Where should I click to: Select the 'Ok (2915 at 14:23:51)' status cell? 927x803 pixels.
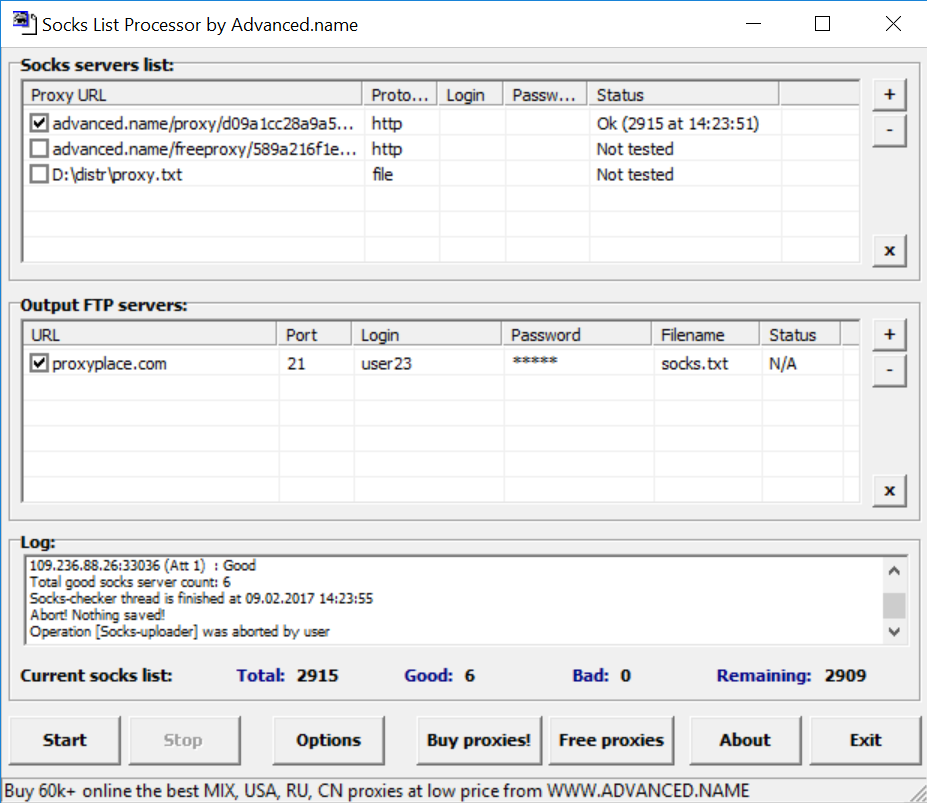click(678, 124)
